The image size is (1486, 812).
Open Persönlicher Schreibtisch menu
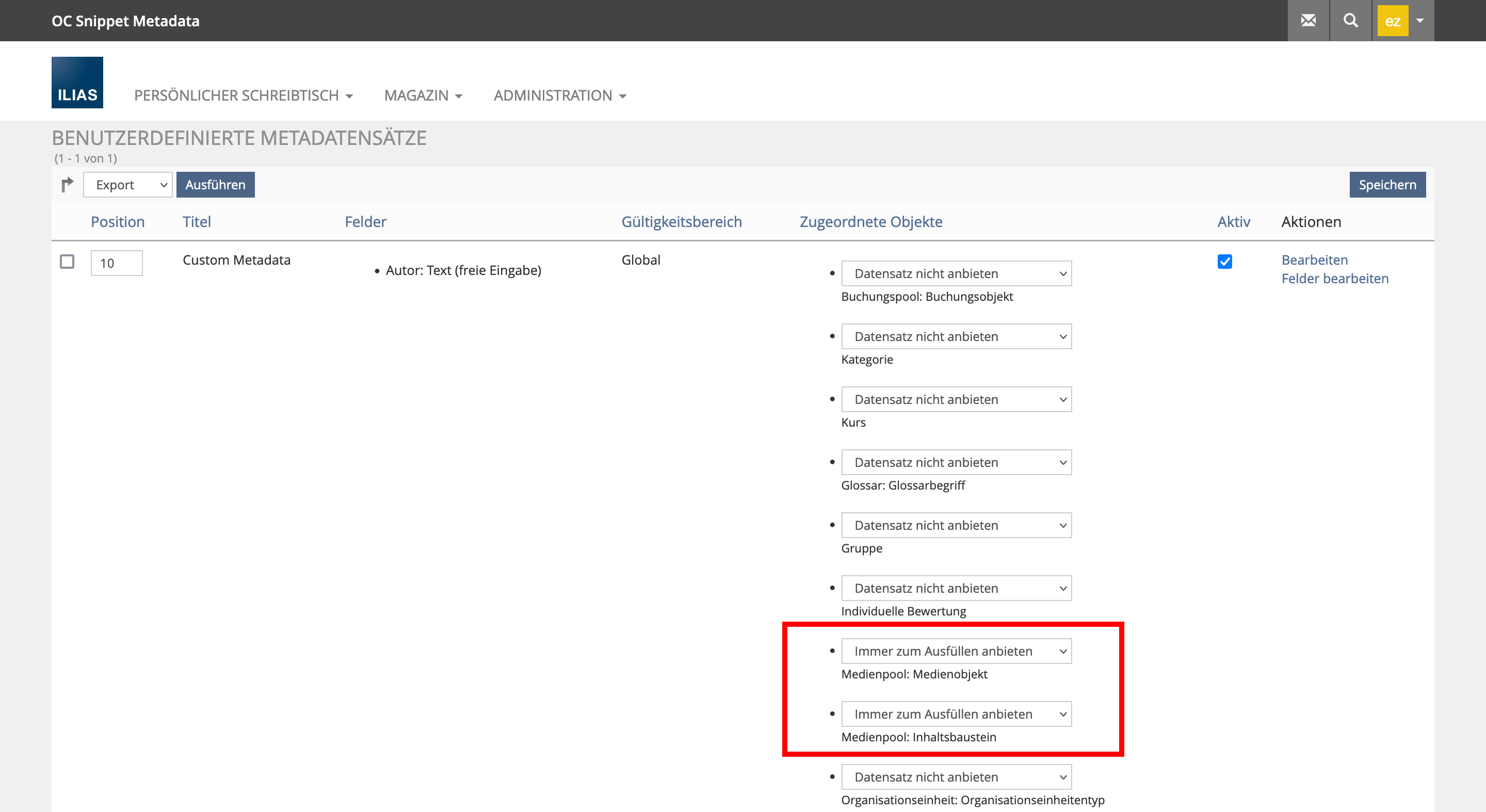click(243, 95)
